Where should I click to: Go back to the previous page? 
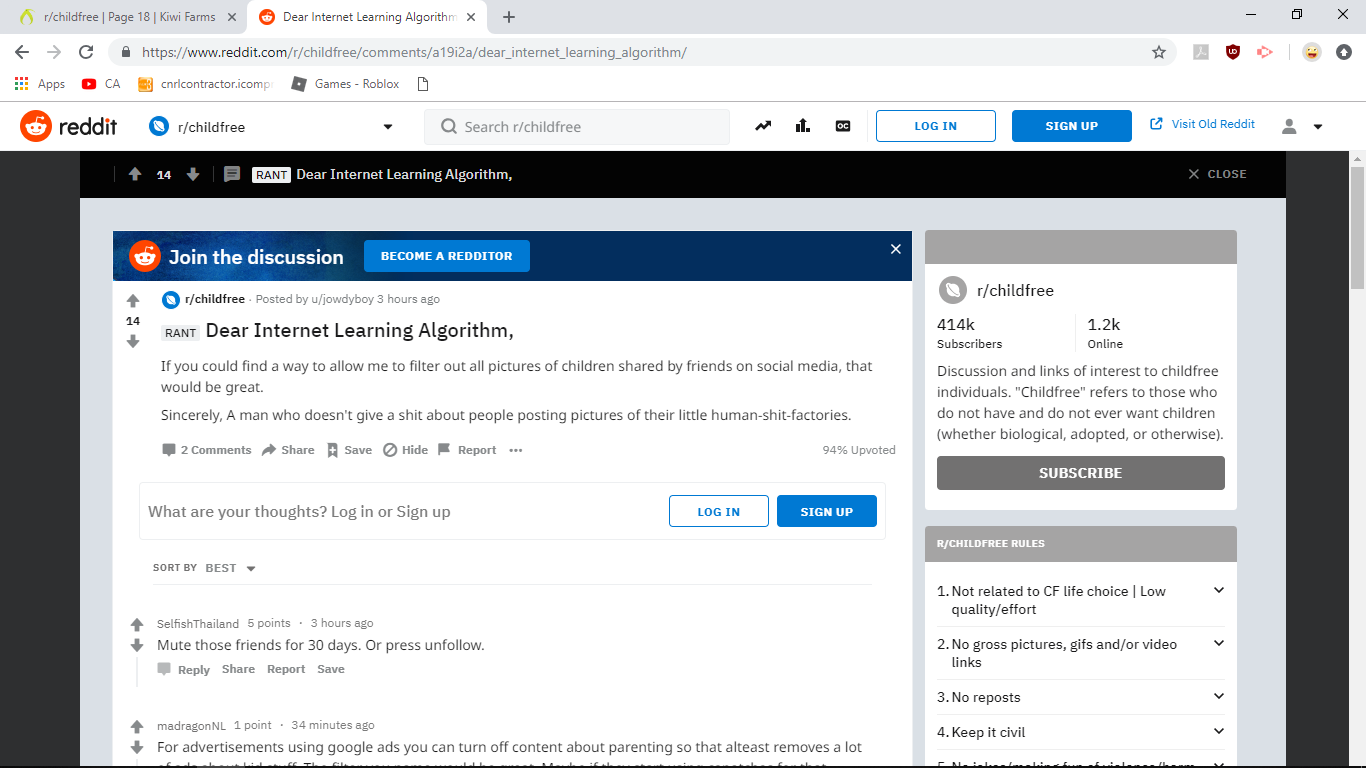click(x=22, y=52)
